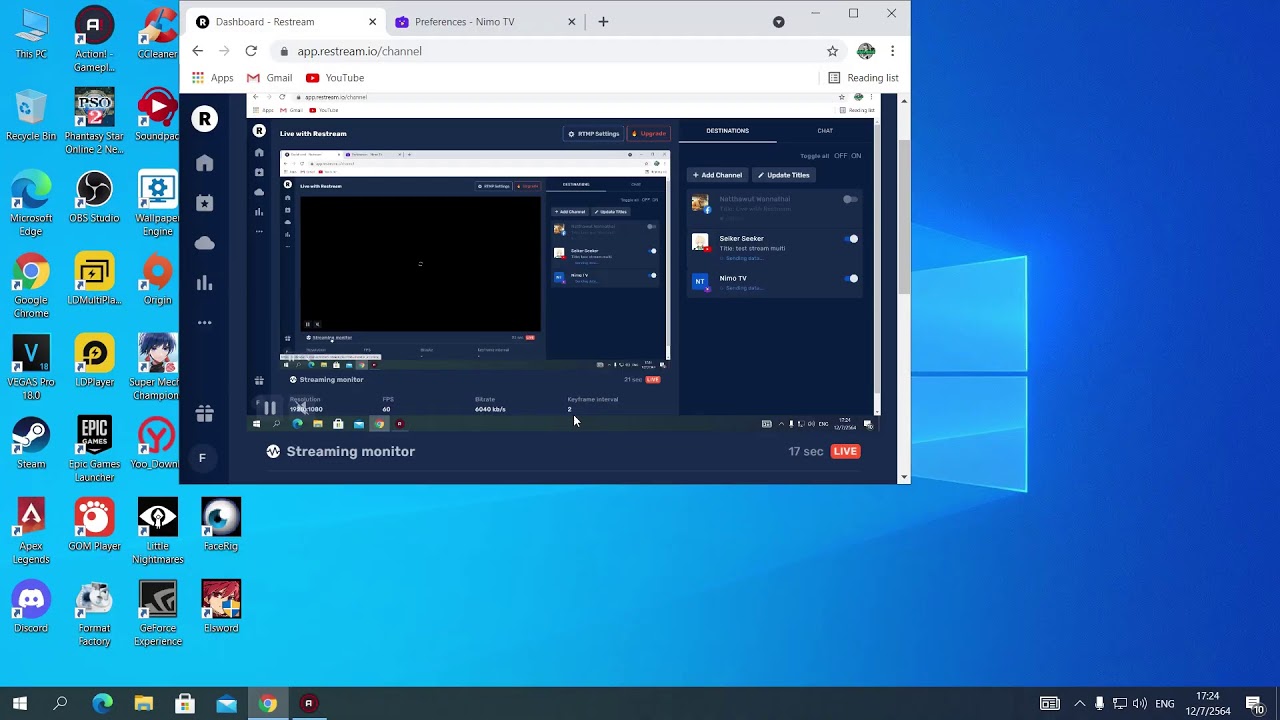
Task: Open the YouTube bookmark
Action: (x=335, y=77)
